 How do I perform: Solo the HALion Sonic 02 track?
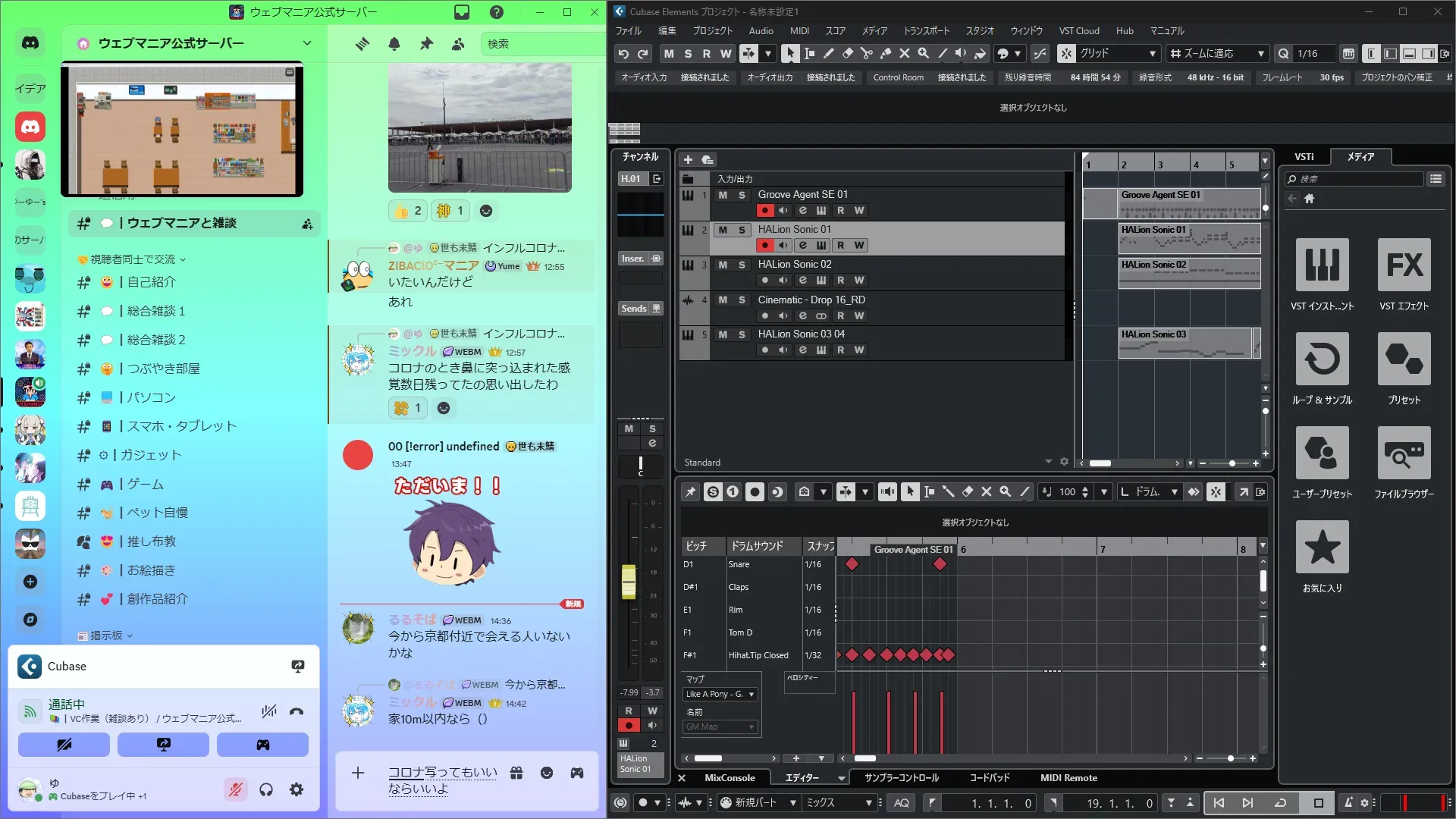(742, 265)
